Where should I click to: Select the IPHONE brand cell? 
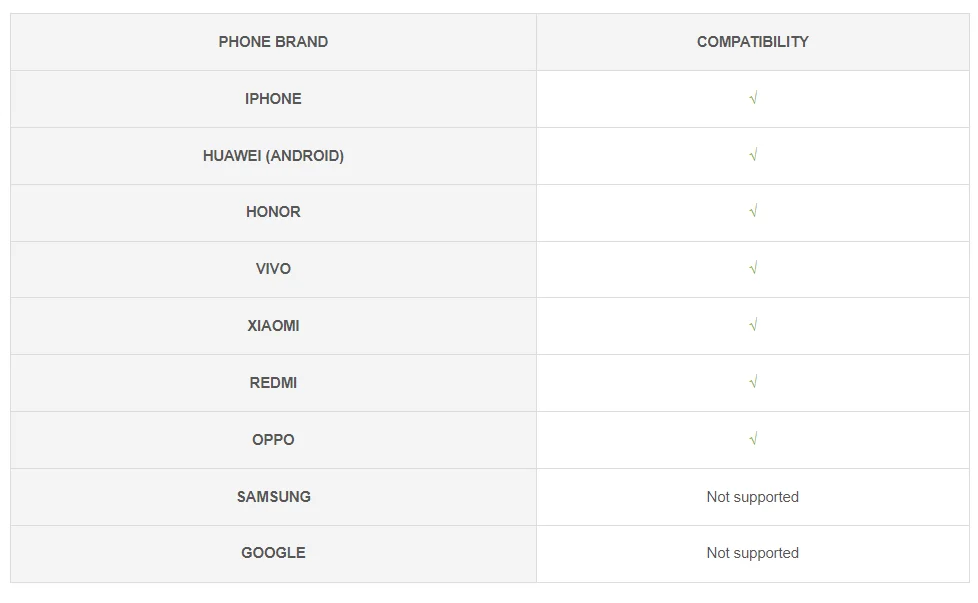coord(273,99)
